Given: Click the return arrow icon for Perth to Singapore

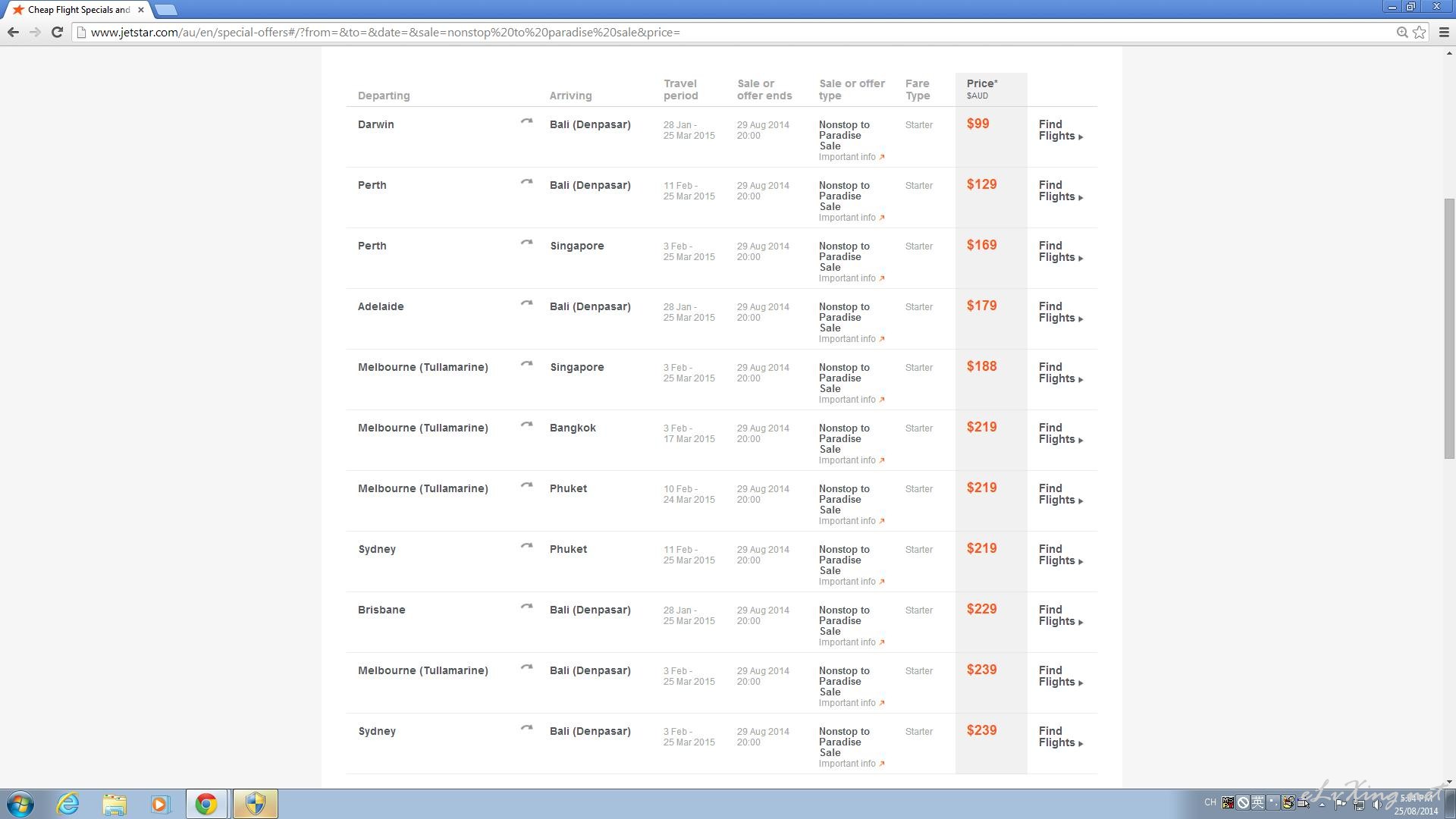Looking at the screenshot, I should (526, 243).
